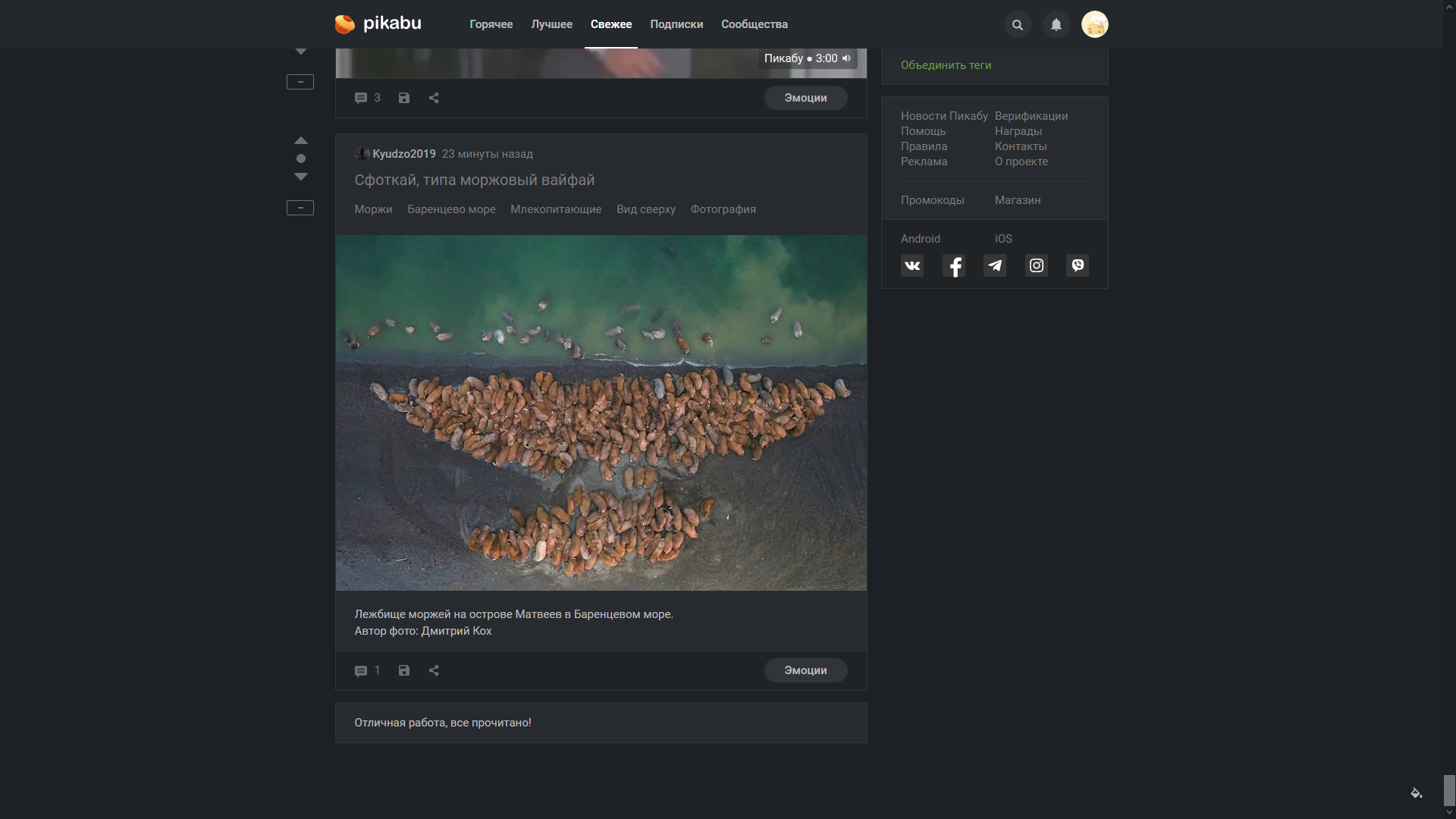Toggle sound on the Пикабу video
The height and width of the screenshot is (819, 1456).
tap(846, 58)
